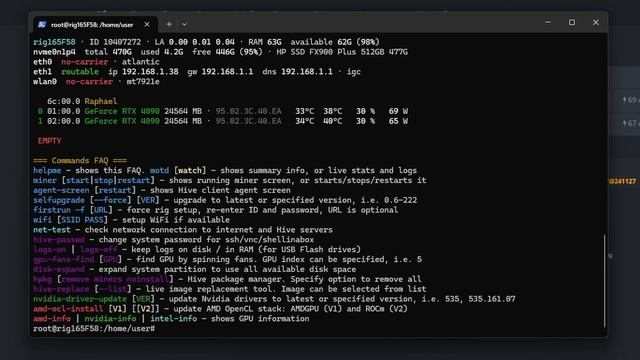Click the '=== Commands FAQ ===' heading
This screenshot has width=640, height=360.
pos(80,160)
